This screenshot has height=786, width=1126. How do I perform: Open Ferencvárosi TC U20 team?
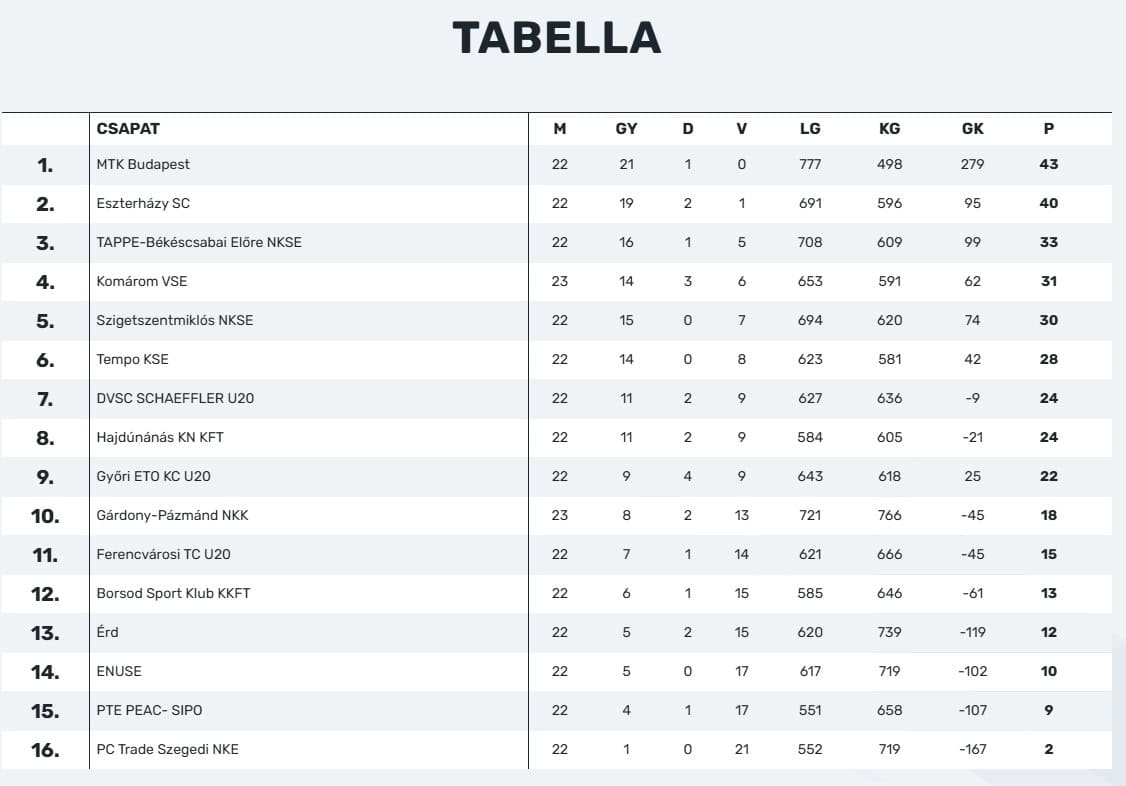pyautogui.click(x=164, y=554)
